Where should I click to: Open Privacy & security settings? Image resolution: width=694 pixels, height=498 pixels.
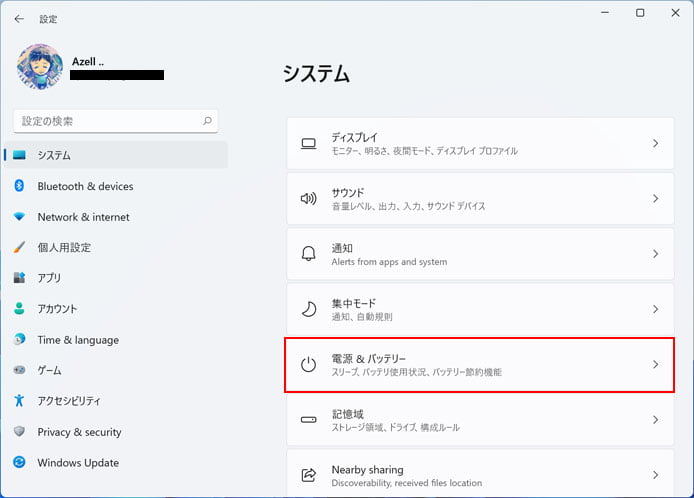click(116, 432)
